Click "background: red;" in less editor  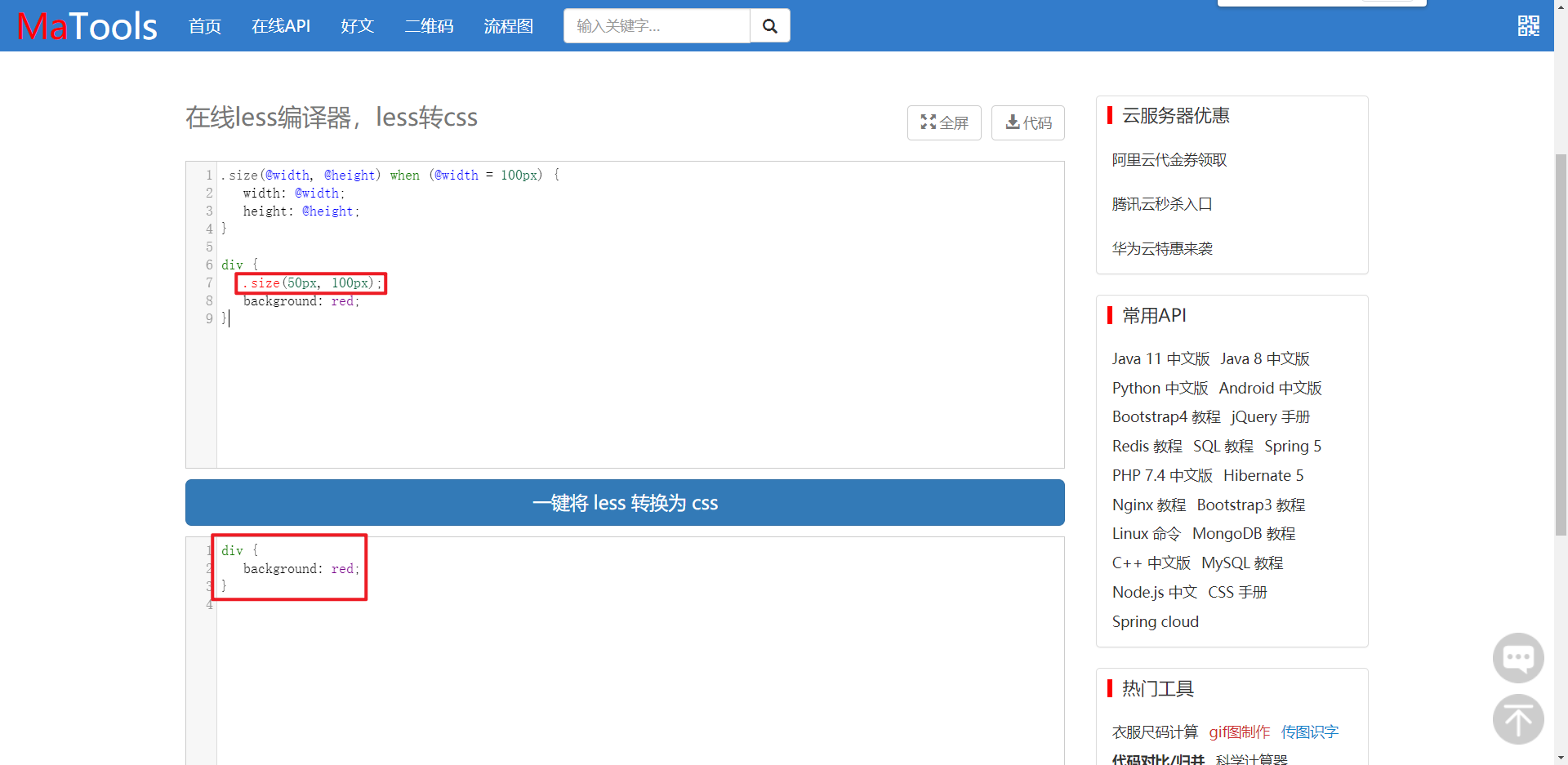pyautogui.click(x=301, y=300)
